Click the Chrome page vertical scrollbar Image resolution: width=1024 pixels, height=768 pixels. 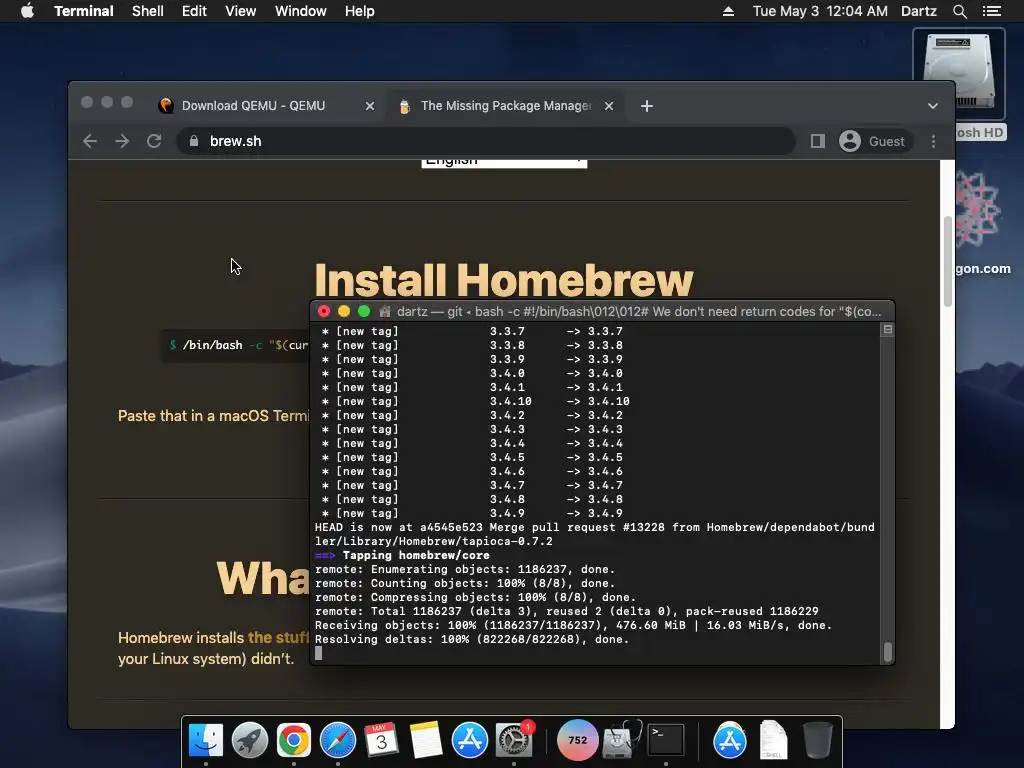point(948,261)
